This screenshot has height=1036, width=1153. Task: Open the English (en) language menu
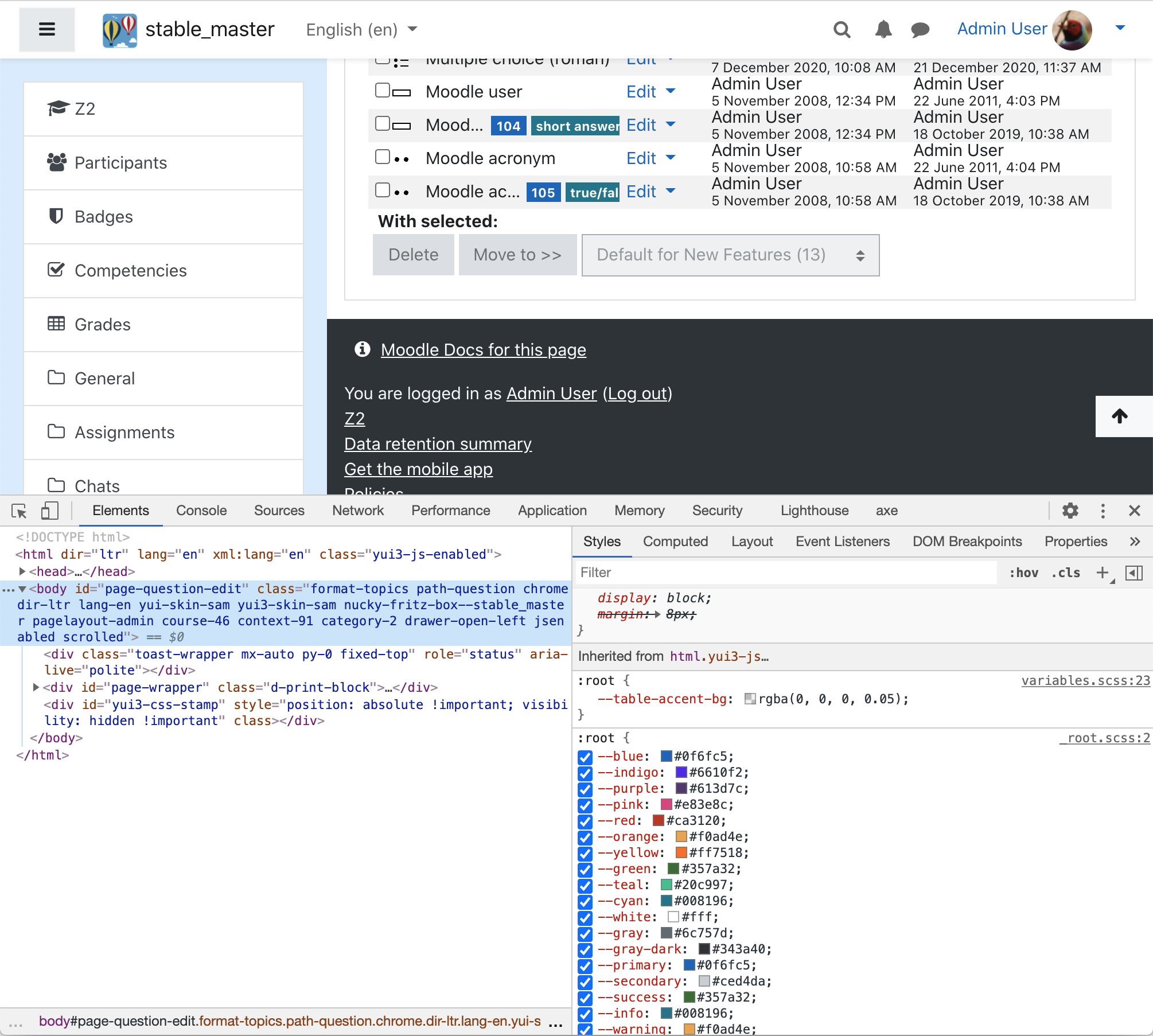(x=361, y=29)
